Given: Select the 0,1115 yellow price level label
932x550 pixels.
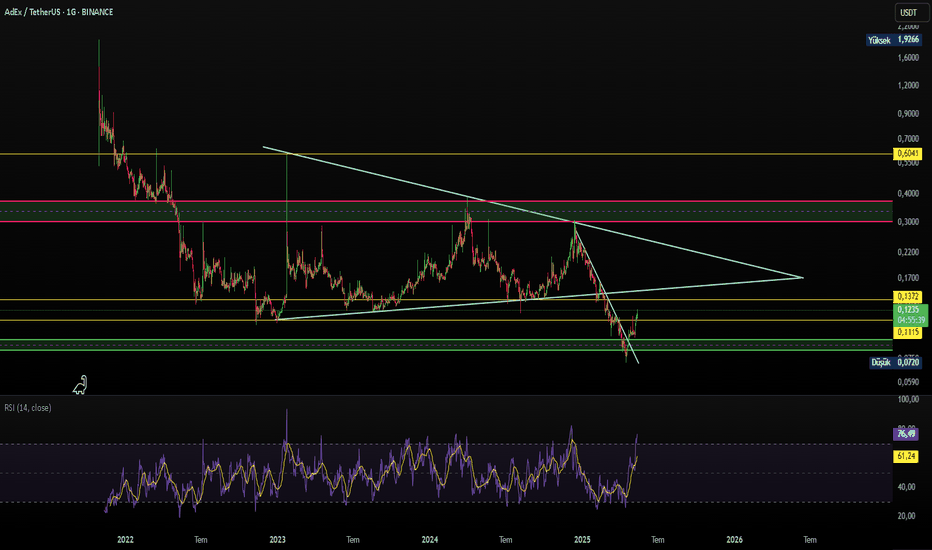Looking at the screenshot, I should tap(908, 332).
